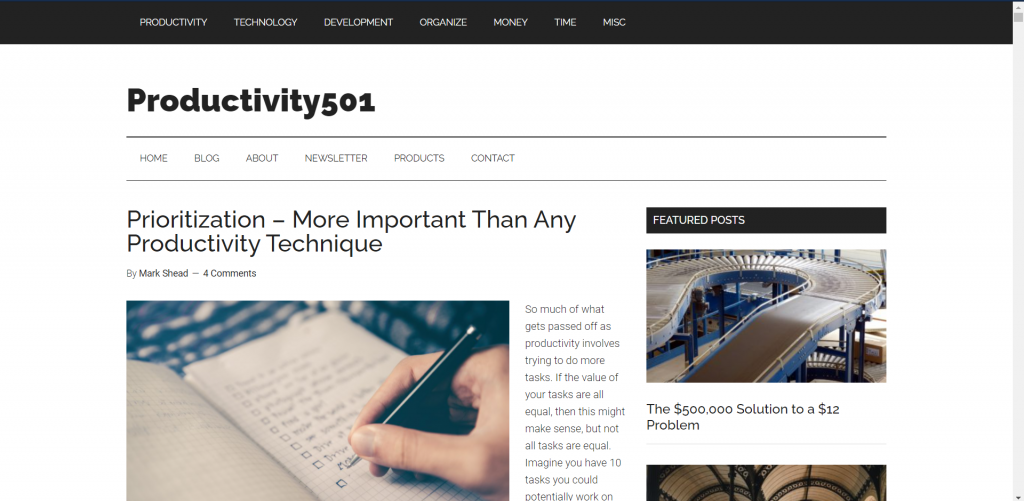Go to the Development category
Viewport: 1024px width, 501px height.
pyautogui.click(x=359, y=22)
